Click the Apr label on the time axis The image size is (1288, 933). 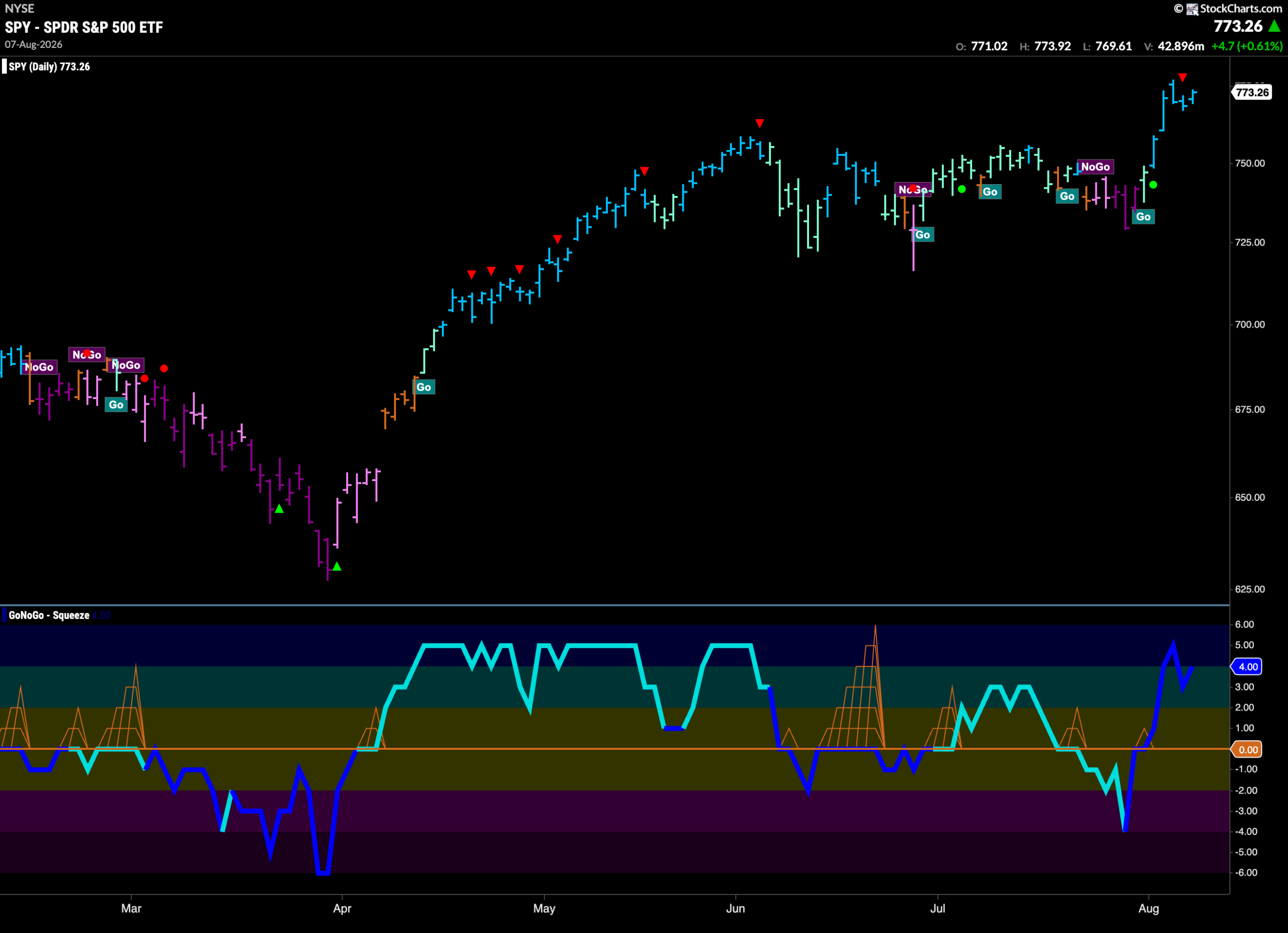(x=343, y=908)
